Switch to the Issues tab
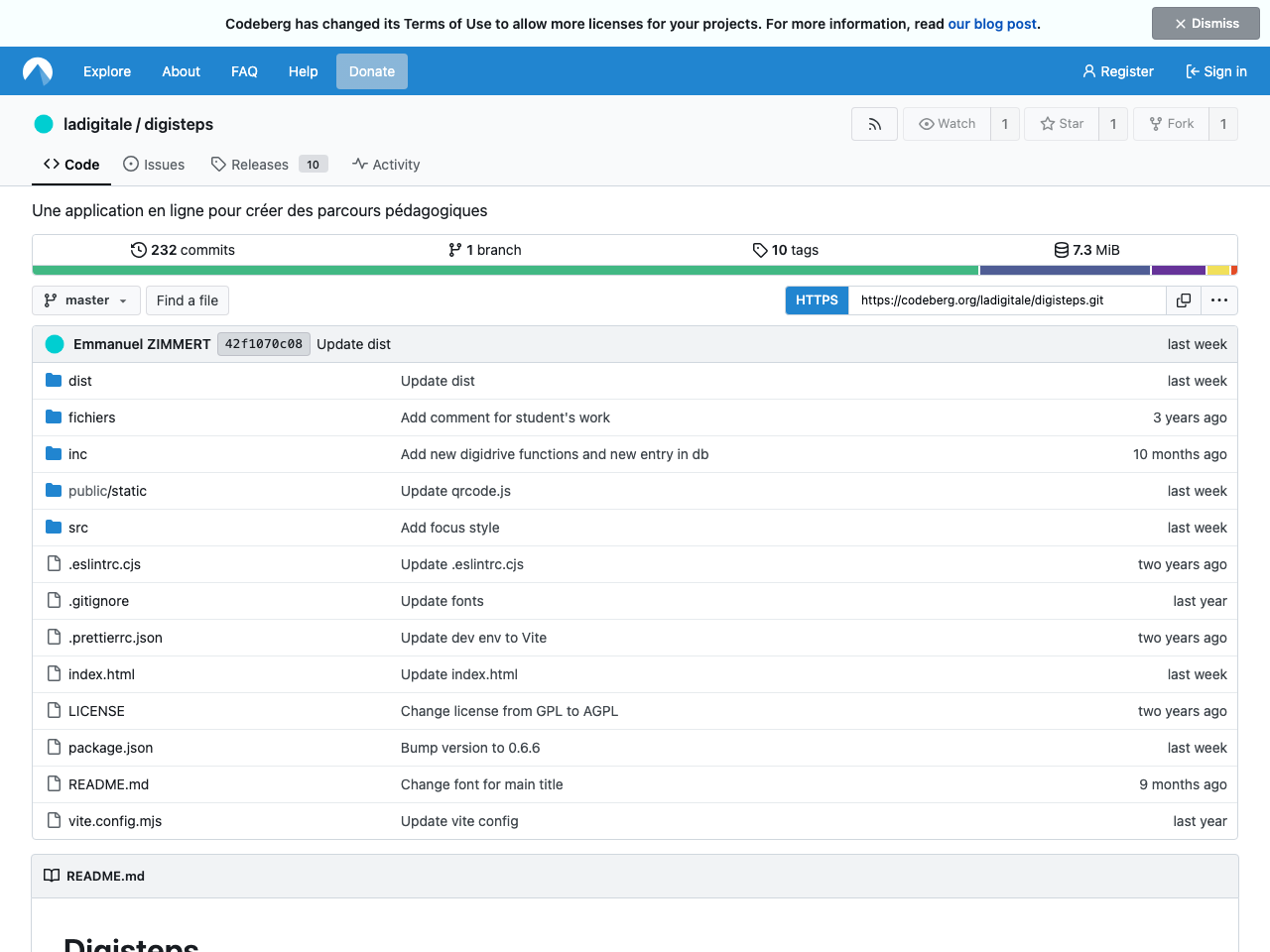This screenshot has width=1270, height=952. coord(154,164)
